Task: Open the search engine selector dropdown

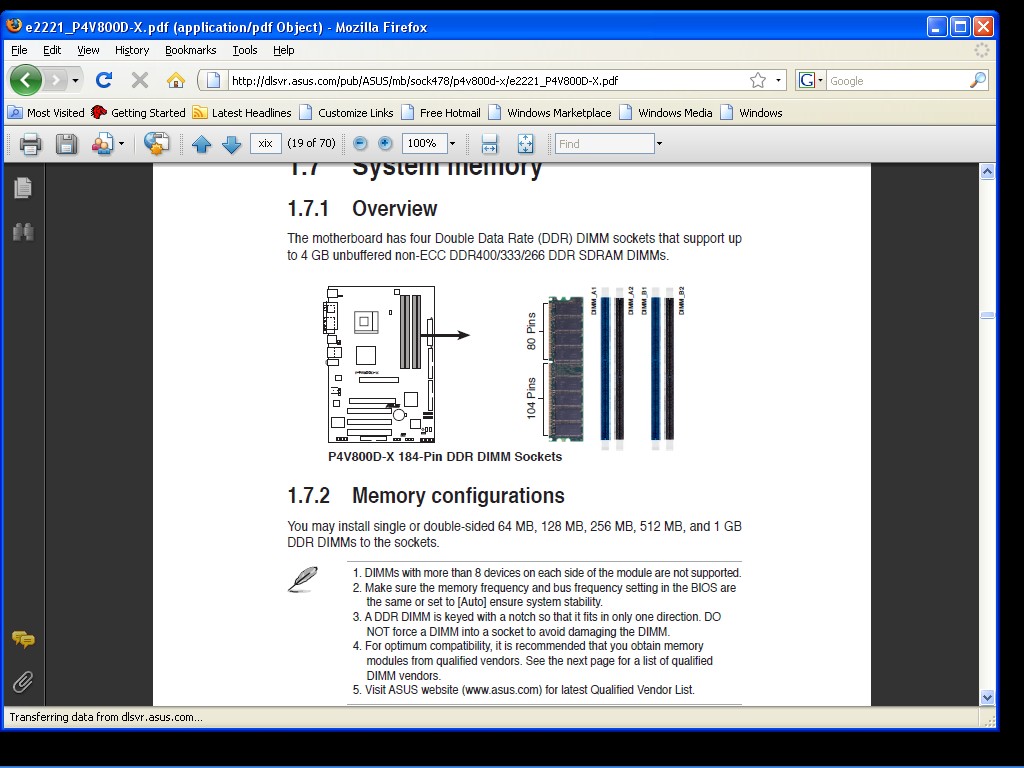Action: pos(810,80)
